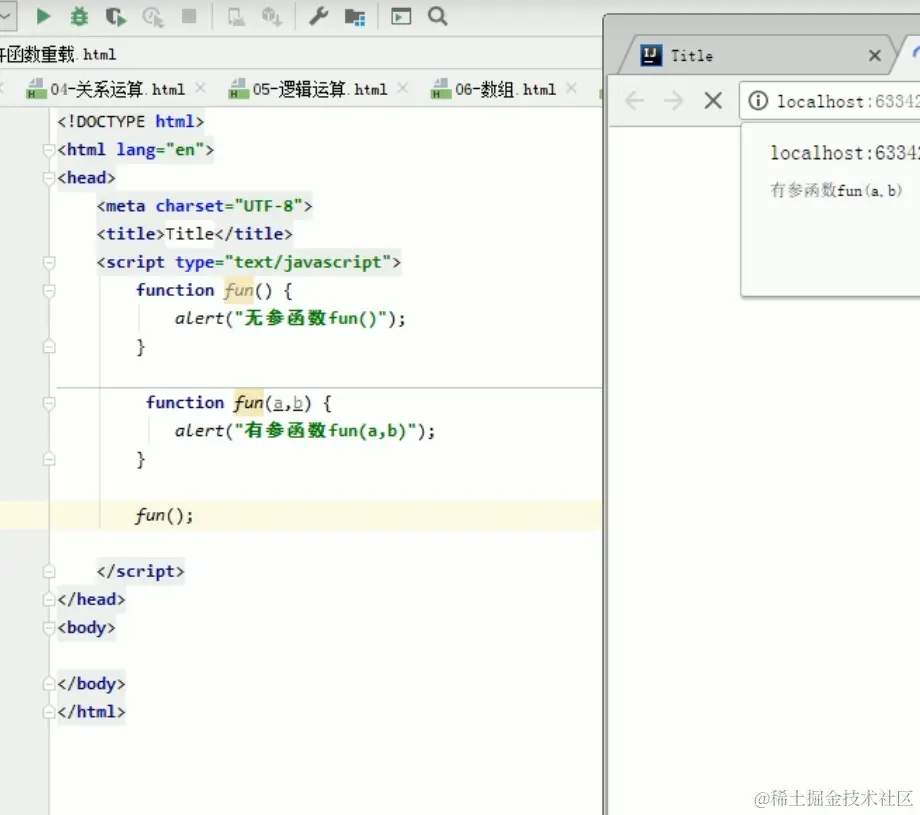The image size is (920, 815).
Task: Close the browser Title tab
Action: pyautogui.click(x=875, y=56)
